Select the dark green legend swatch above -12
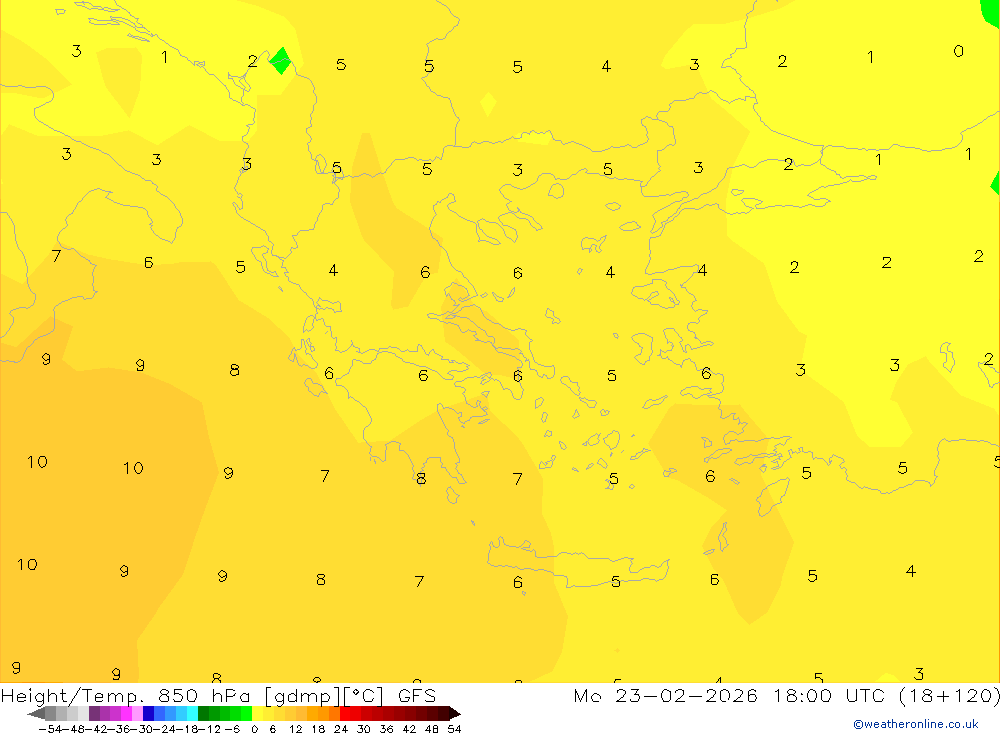 pos(203,713)
